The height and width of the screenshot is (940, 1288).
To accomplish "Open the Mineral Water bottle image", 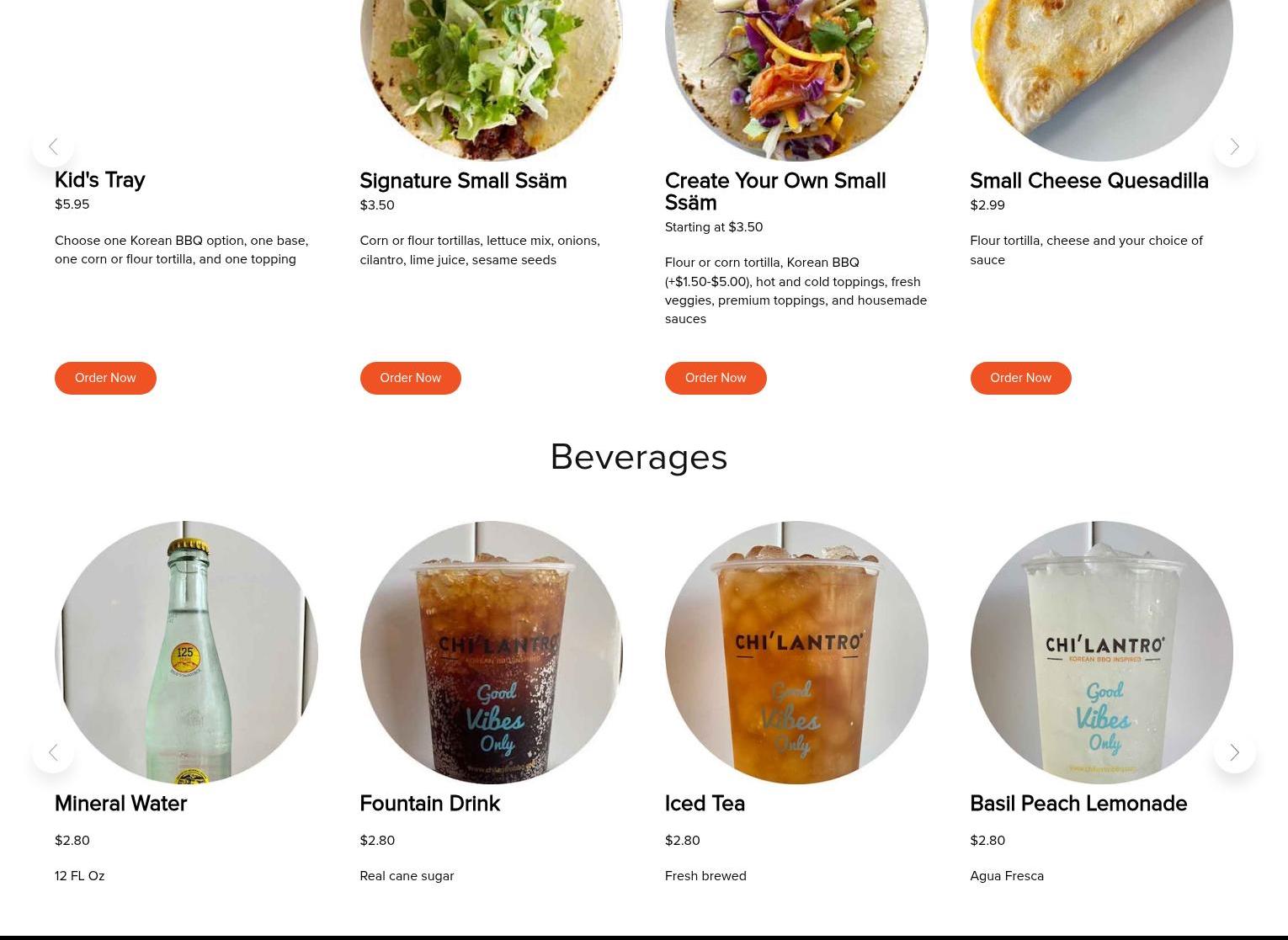I will coord(186,652).
